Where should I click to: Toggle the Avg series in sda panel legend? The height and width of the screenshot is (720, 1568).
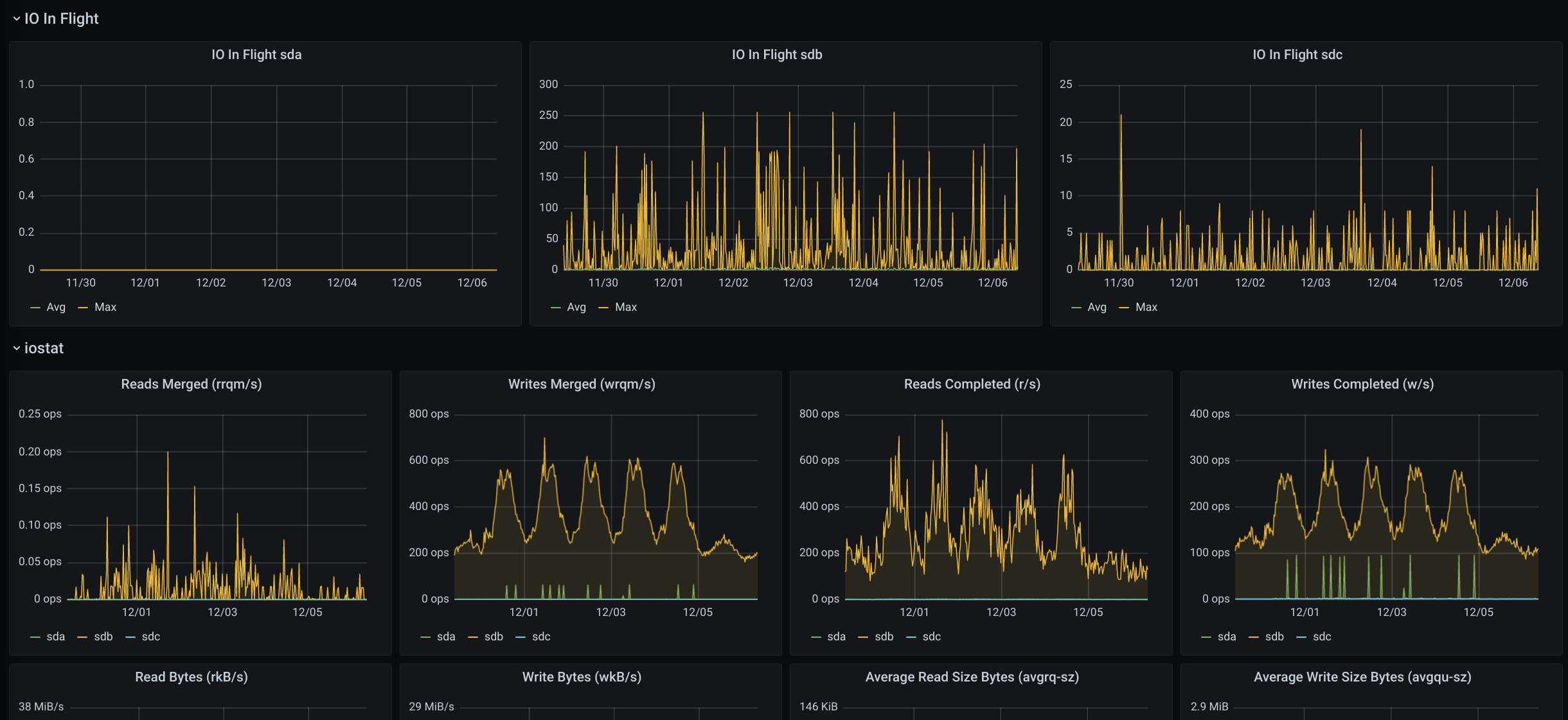tap(56, 307)
